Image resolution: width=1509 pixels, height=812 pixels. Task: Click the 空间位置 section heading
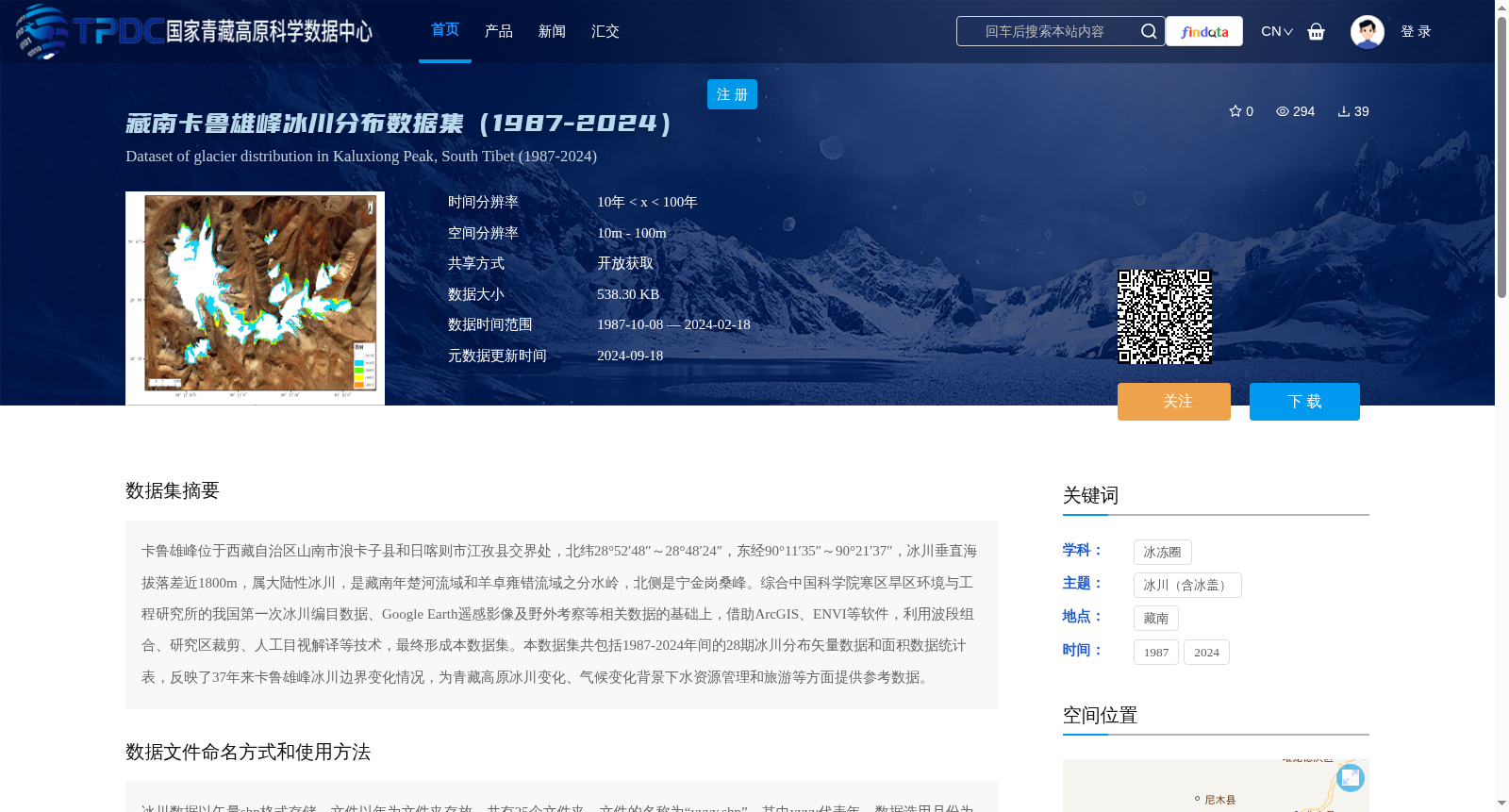pos(1100,715)
